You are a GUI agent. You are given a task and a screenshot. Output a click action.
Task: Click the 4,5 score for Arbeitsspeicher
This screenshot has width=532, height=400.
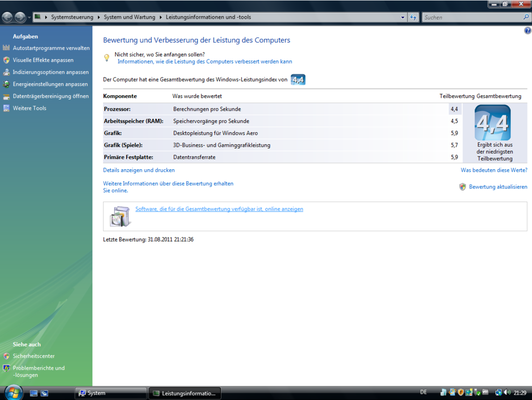[x=454, y=121]
